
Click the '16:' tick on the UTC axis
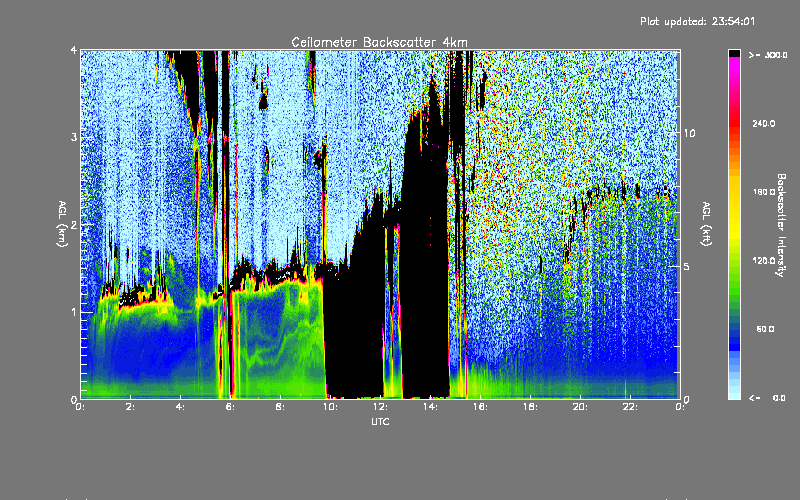pyautogui.click(x=480, y=407)
